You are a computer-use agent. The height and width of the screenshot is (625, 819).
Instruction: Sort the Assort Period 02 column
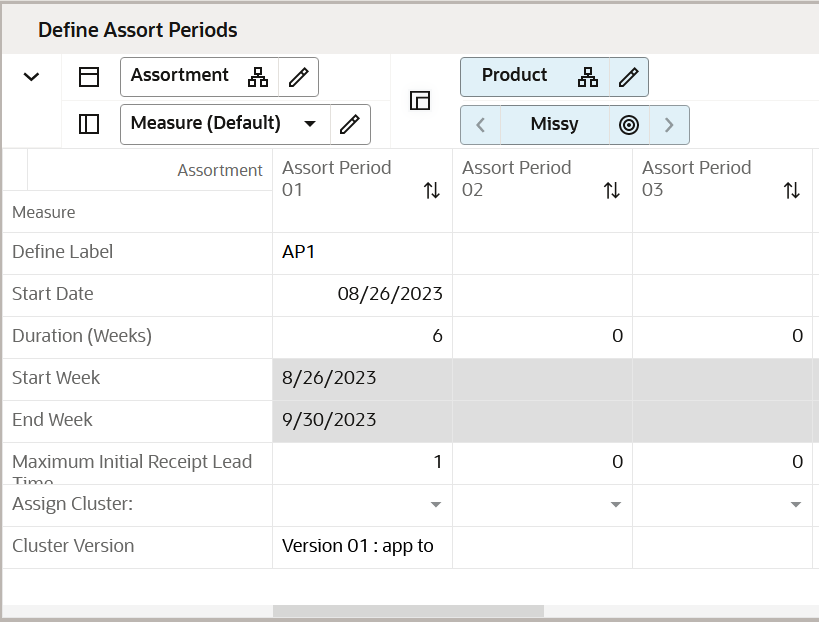(x=612, y=189)
